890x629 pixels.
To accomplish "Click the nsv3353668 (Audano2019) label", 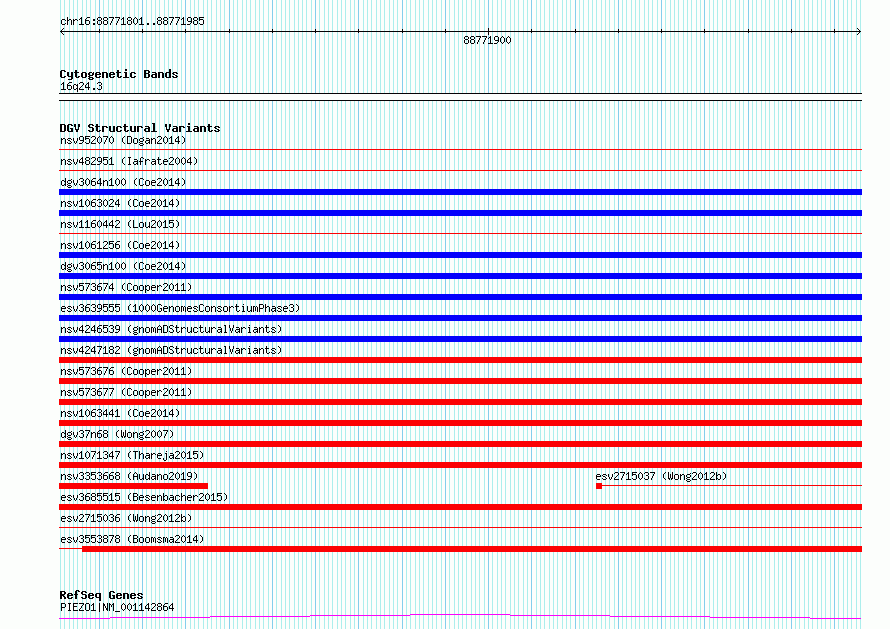I will pyautogui.click(x=129, y=476).
